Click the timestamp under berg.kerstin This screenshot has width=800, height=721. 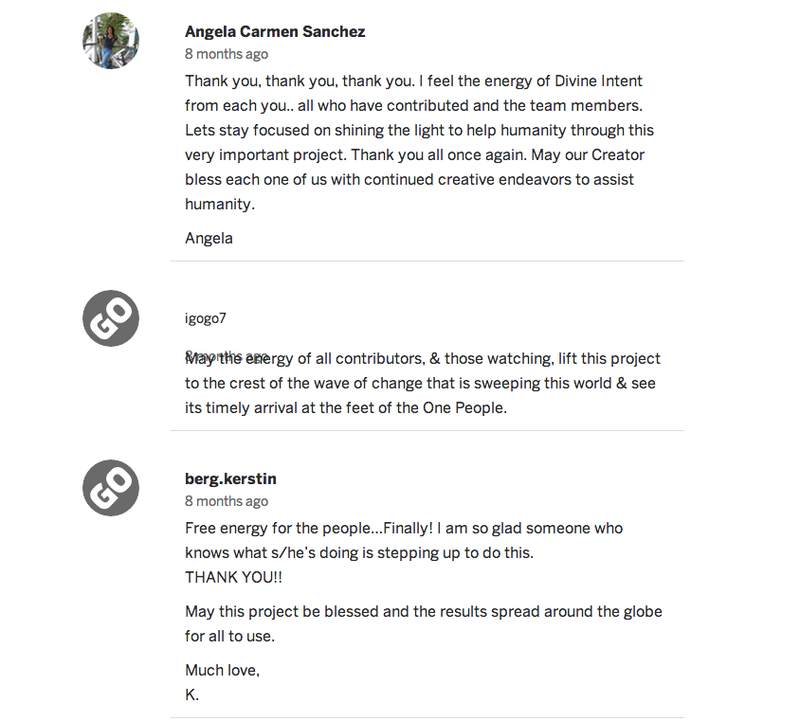[227, 501]
